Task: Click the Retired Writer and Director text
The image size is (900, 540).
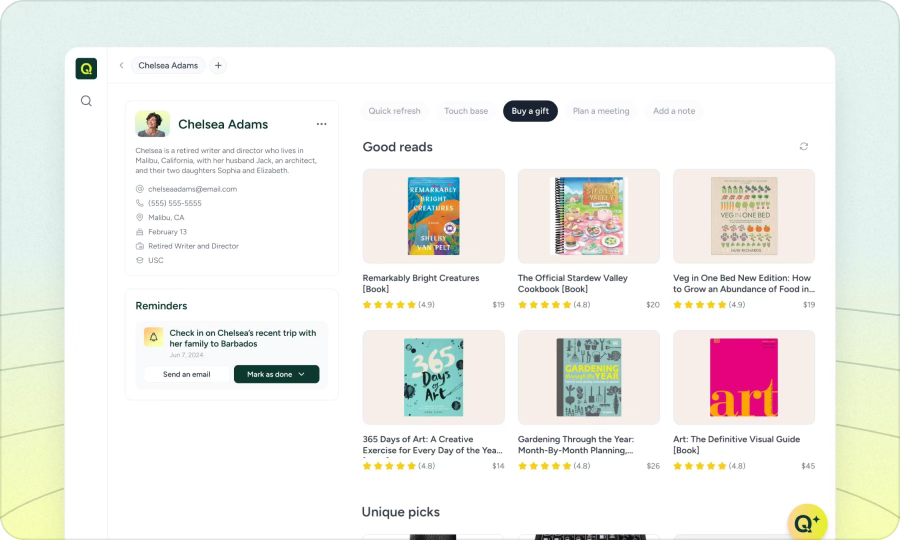Action: tap(193, 246)
